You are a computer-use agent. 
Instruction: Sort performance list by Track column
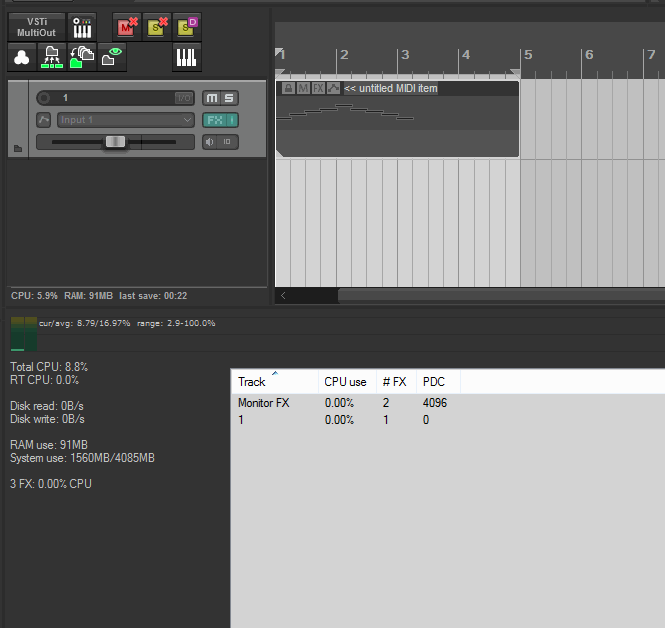[275, 382]
